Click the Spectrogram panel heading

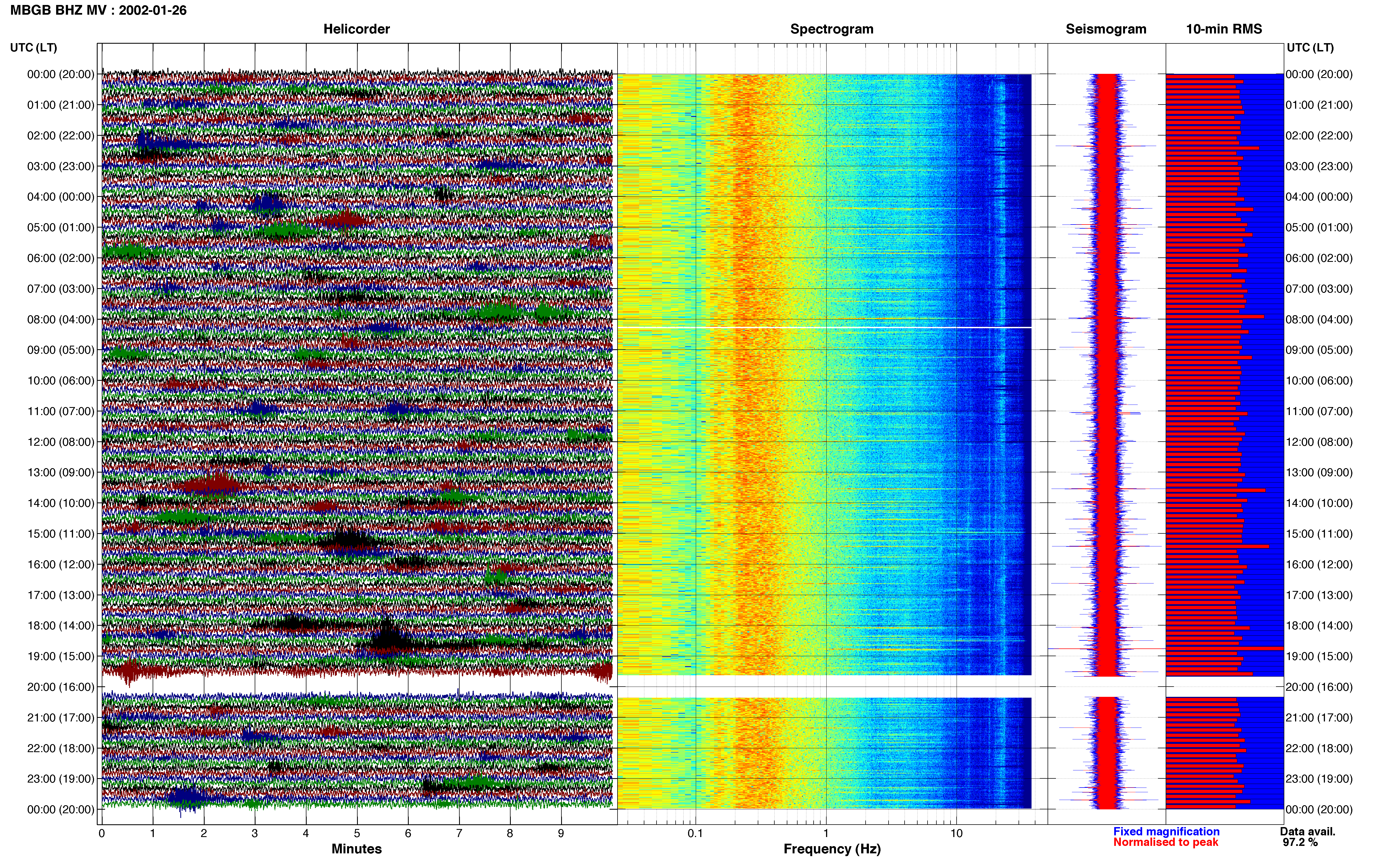[x=832, y=29]
